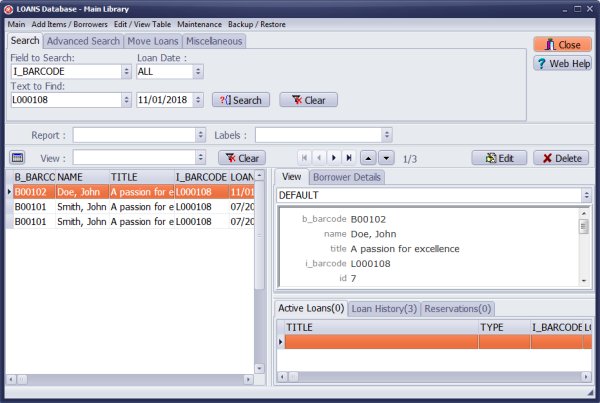Screen dimensions: 600x403
Task: Click TITLE column header in Active Loans
Action: click(x=382, y=327)
